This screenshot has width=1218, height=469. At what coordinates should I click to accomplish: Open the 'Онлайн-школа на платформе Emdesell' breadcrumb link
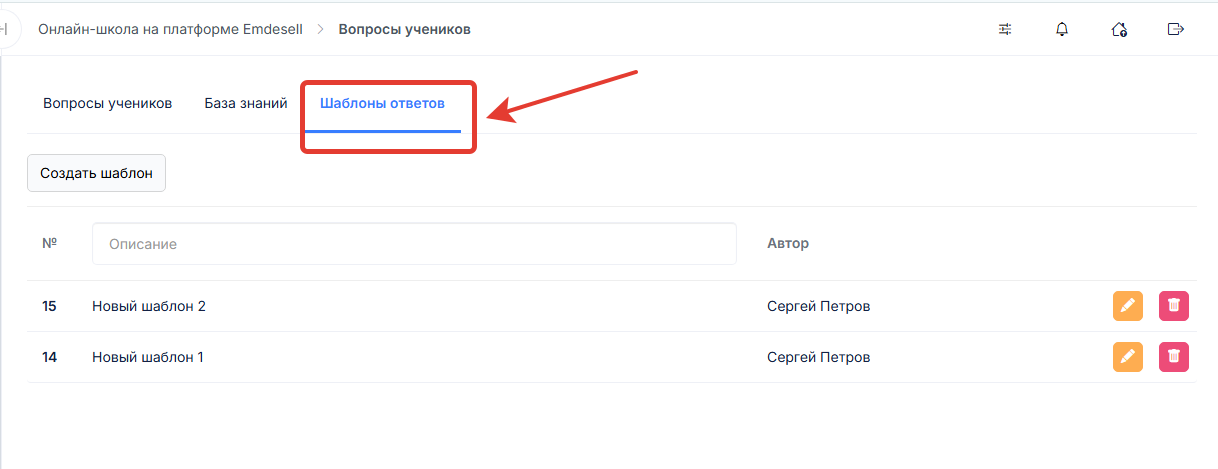point(170,29)
